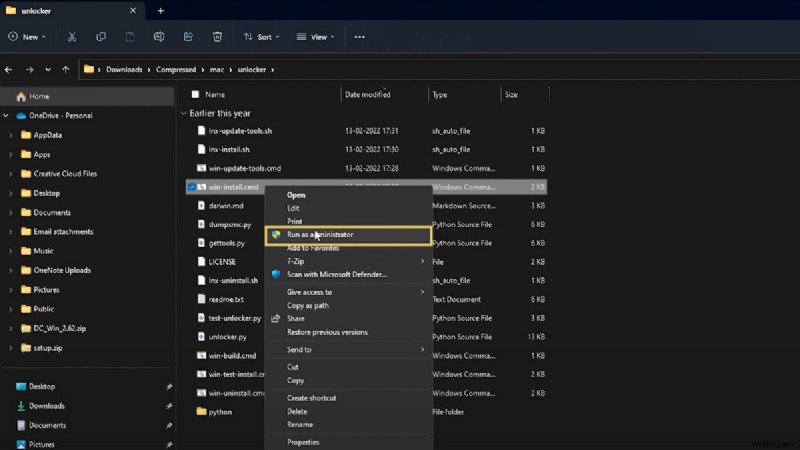The width and height of the screenshot is (800, 450).
Task: Choose Delete in context menu
Action: click(x=297, y=411)
